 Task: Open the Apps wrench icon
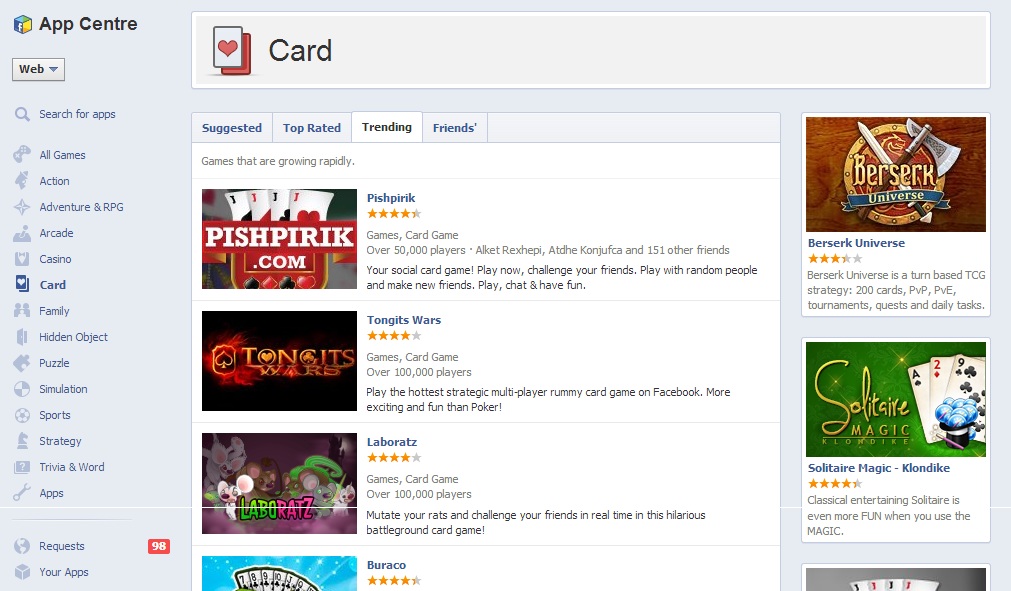click(22, 493)
